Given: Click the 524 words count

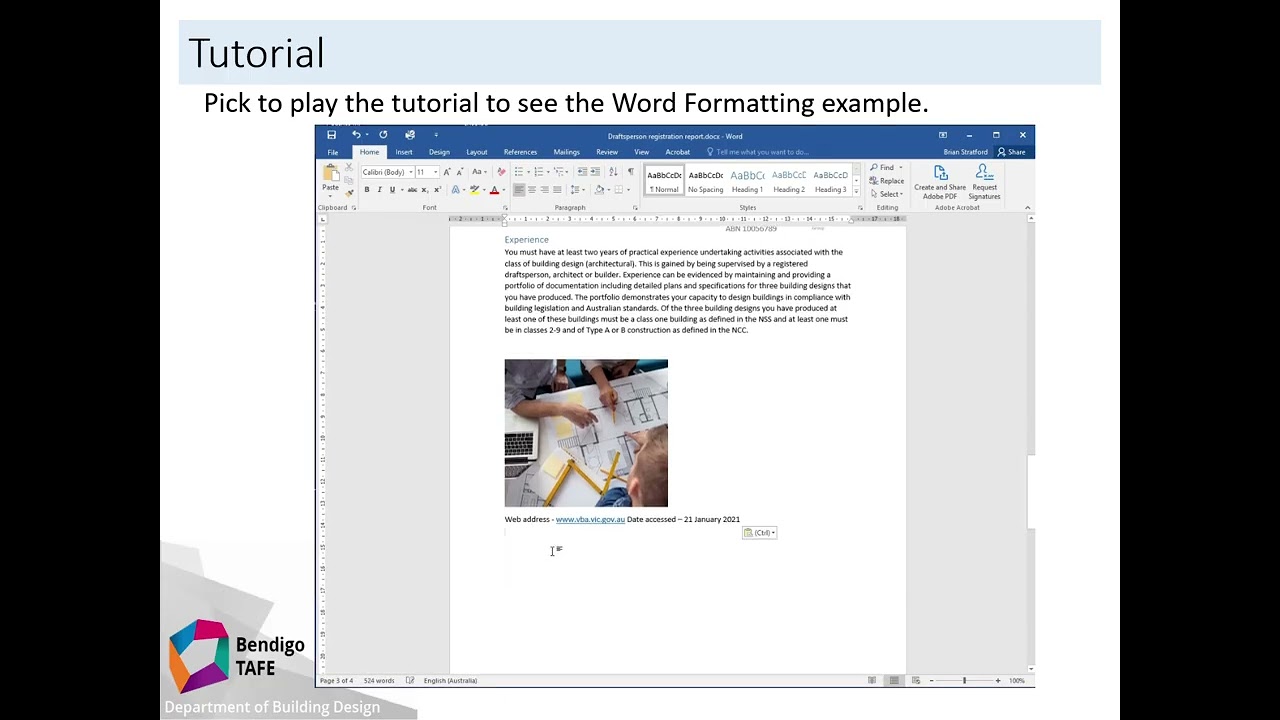Looking at the screenshot, I should 378,681.
